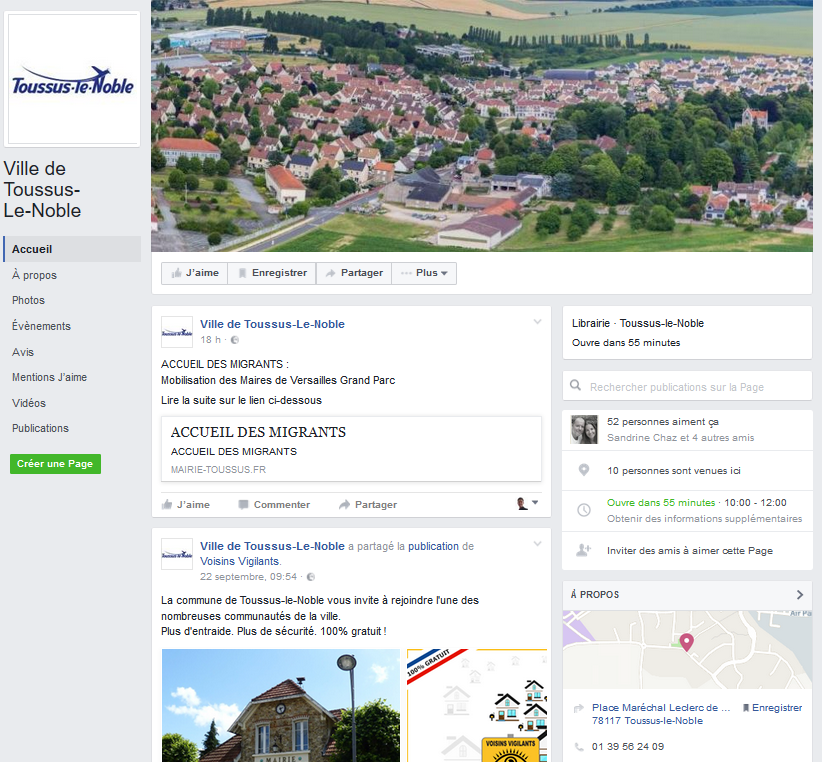Click the Rechercher publications sur la Page field
Screen dimensions: 822x762
click(x=687, y=387)
